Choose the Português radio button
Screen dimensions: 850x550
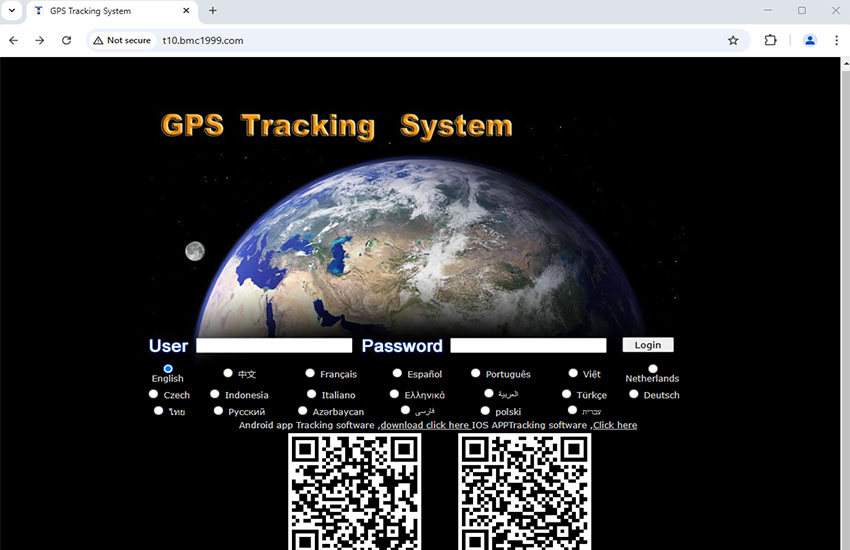pos(475,373)
